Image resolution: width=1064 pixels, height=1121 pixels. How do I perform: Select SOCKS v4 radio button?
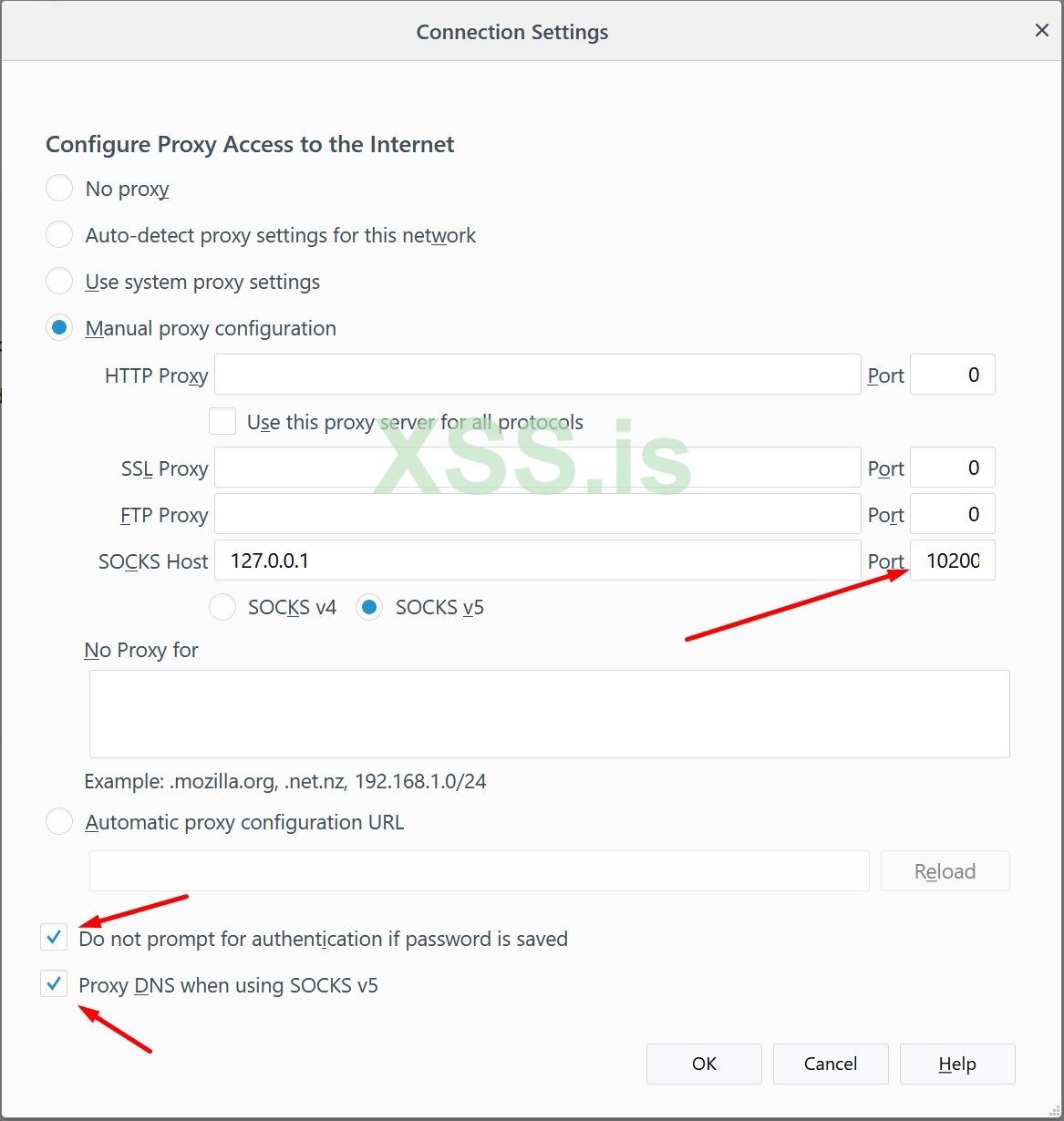(223, 607)
